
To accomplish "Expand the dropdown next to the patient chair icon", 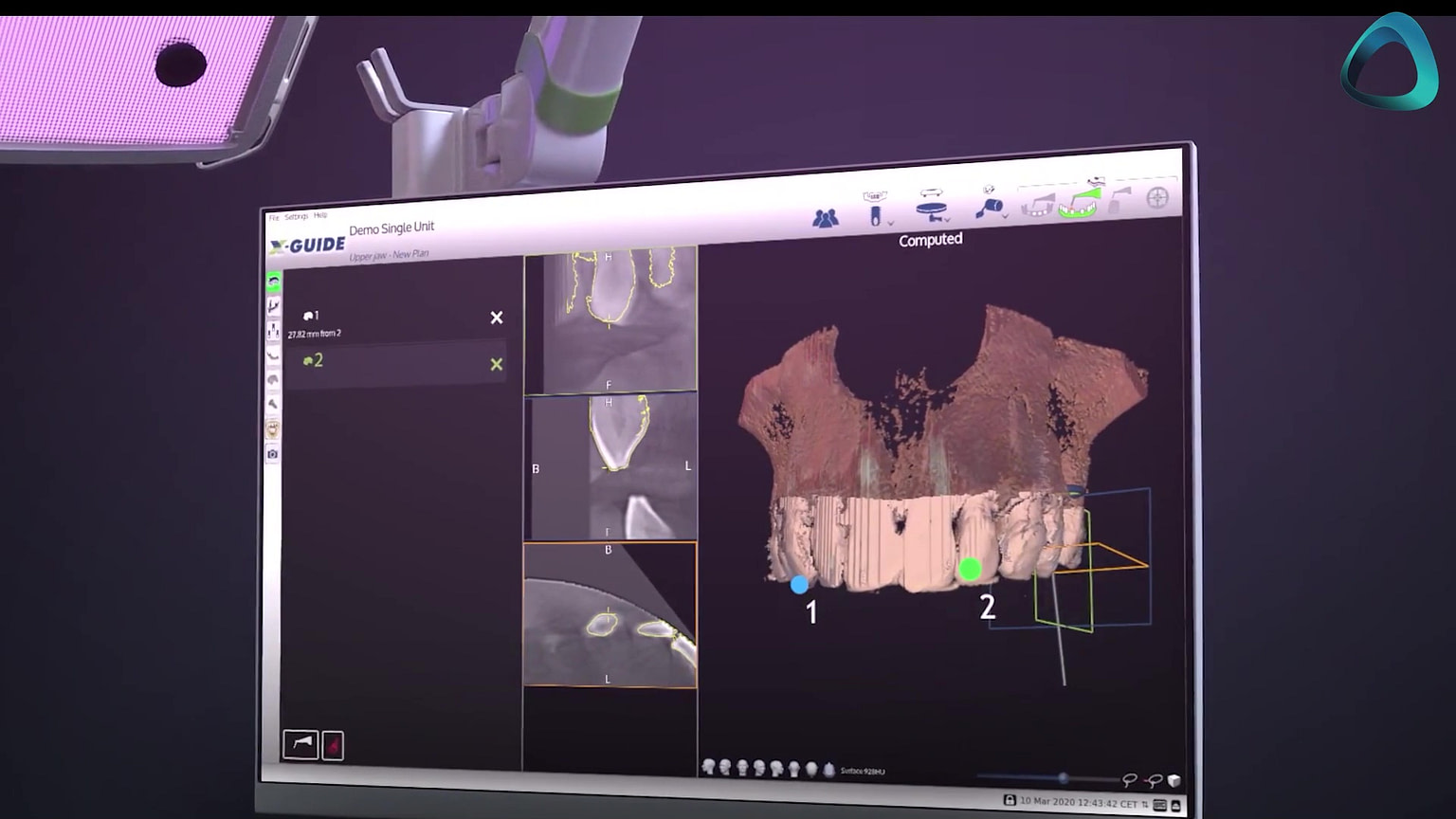I will pyautogui.click(x=946, y=218).
